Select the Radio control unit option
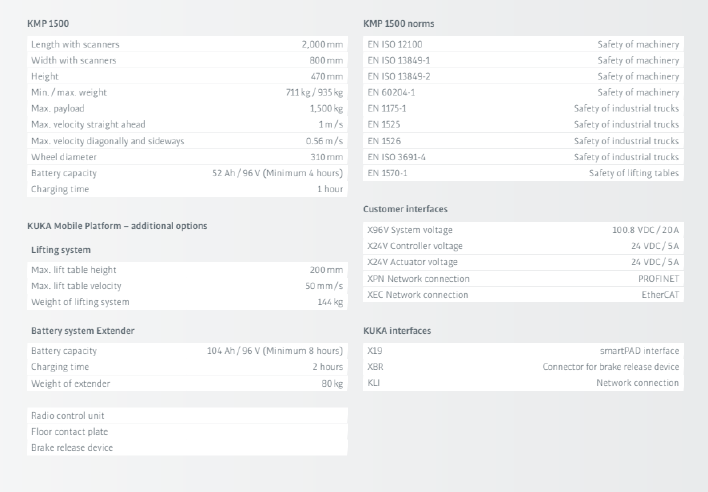 tap(68, 416)
